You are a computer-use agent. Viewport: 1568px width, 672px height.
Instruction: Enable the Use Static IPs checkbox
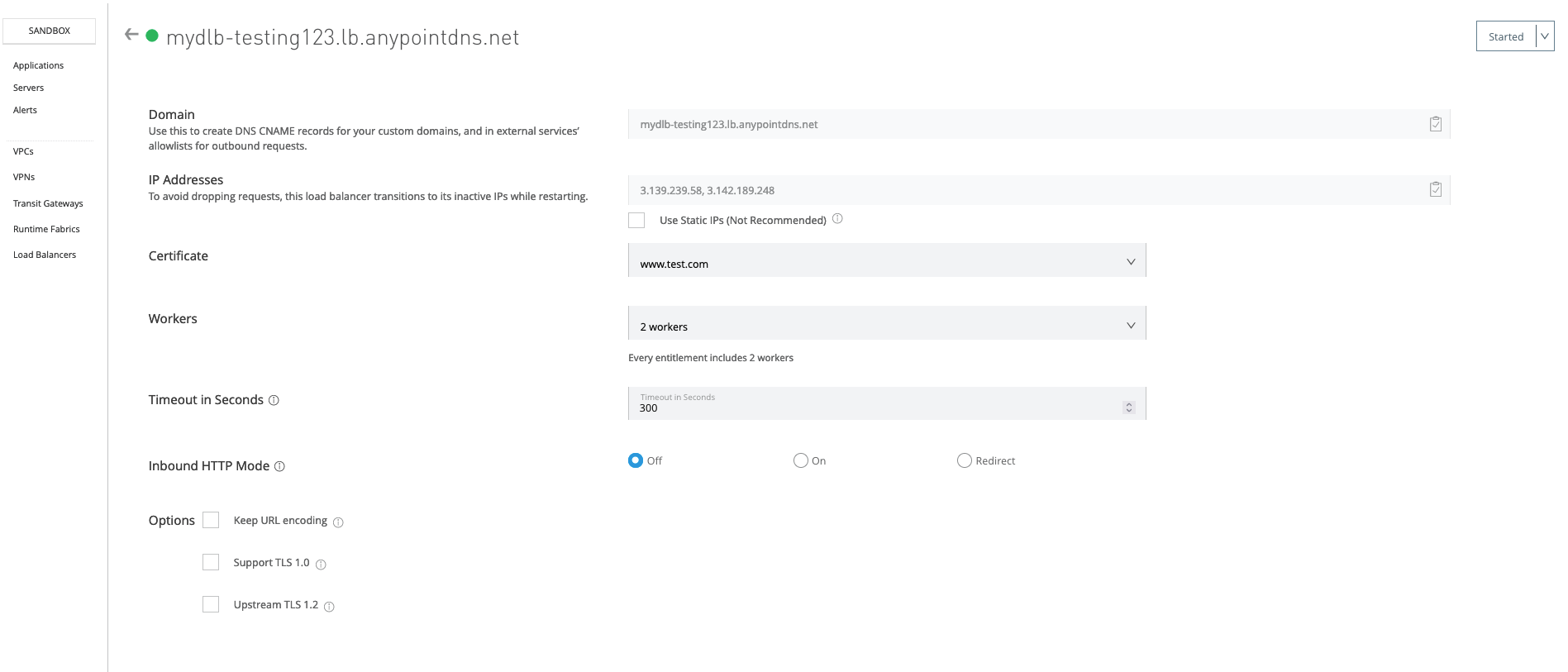tap(636, 220)
